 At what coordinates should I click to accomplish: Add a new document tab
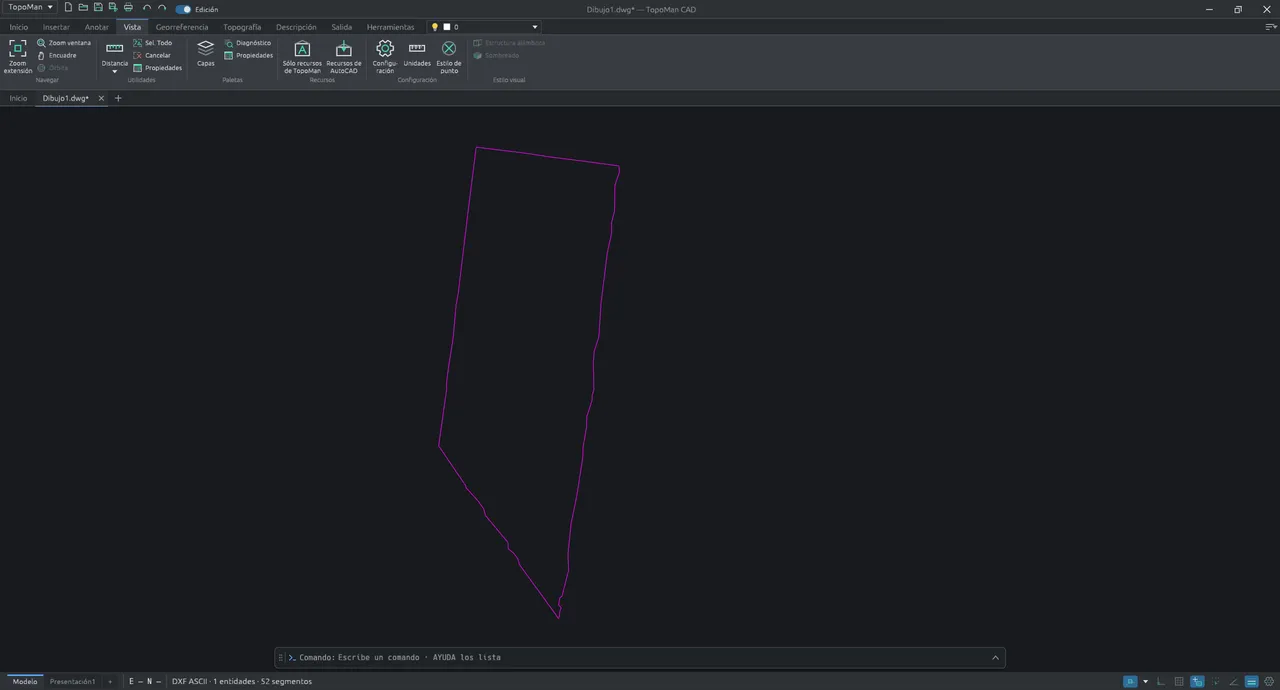pos(118,98)
